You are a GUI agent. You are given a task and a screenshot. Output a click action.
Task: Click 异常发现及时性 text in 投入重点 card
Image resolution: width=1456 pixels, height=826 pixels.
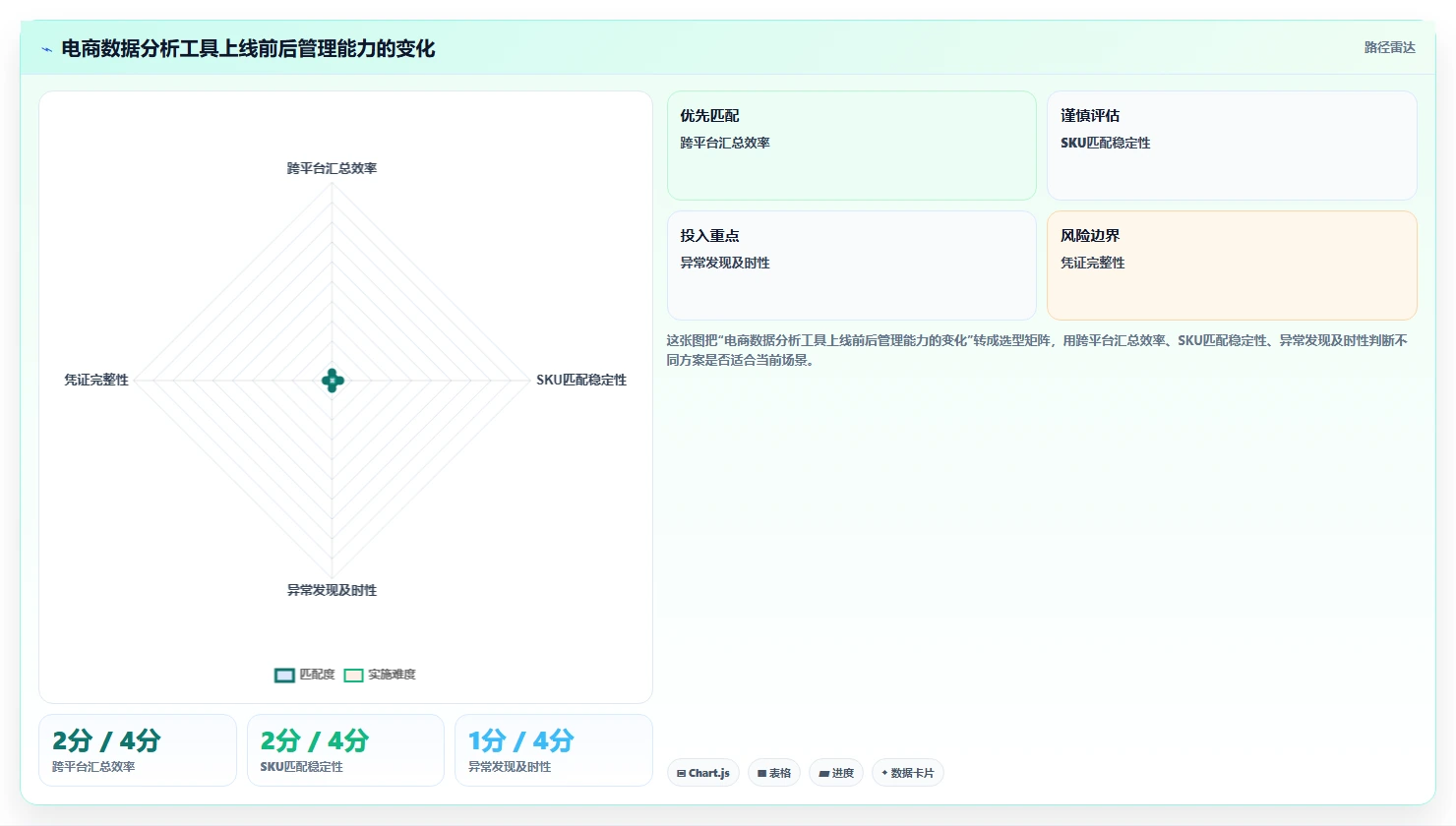[x=725, y=263]
